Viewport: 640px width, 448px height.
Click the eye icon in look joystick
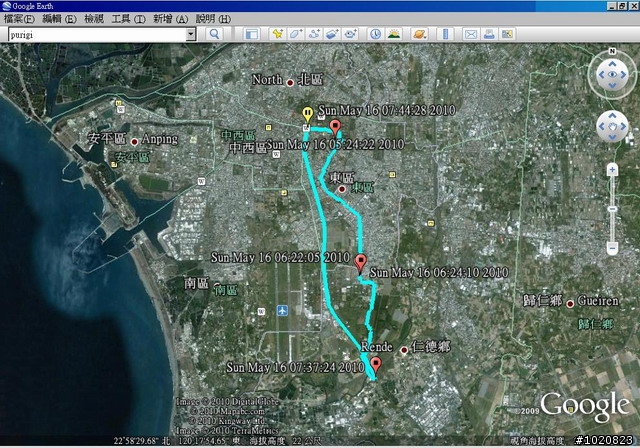pos(612,75)
